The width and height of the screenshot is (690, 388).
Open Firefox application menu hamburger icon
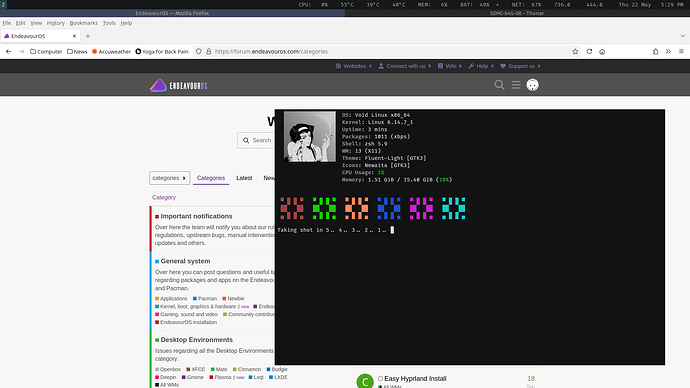point(681,51)
